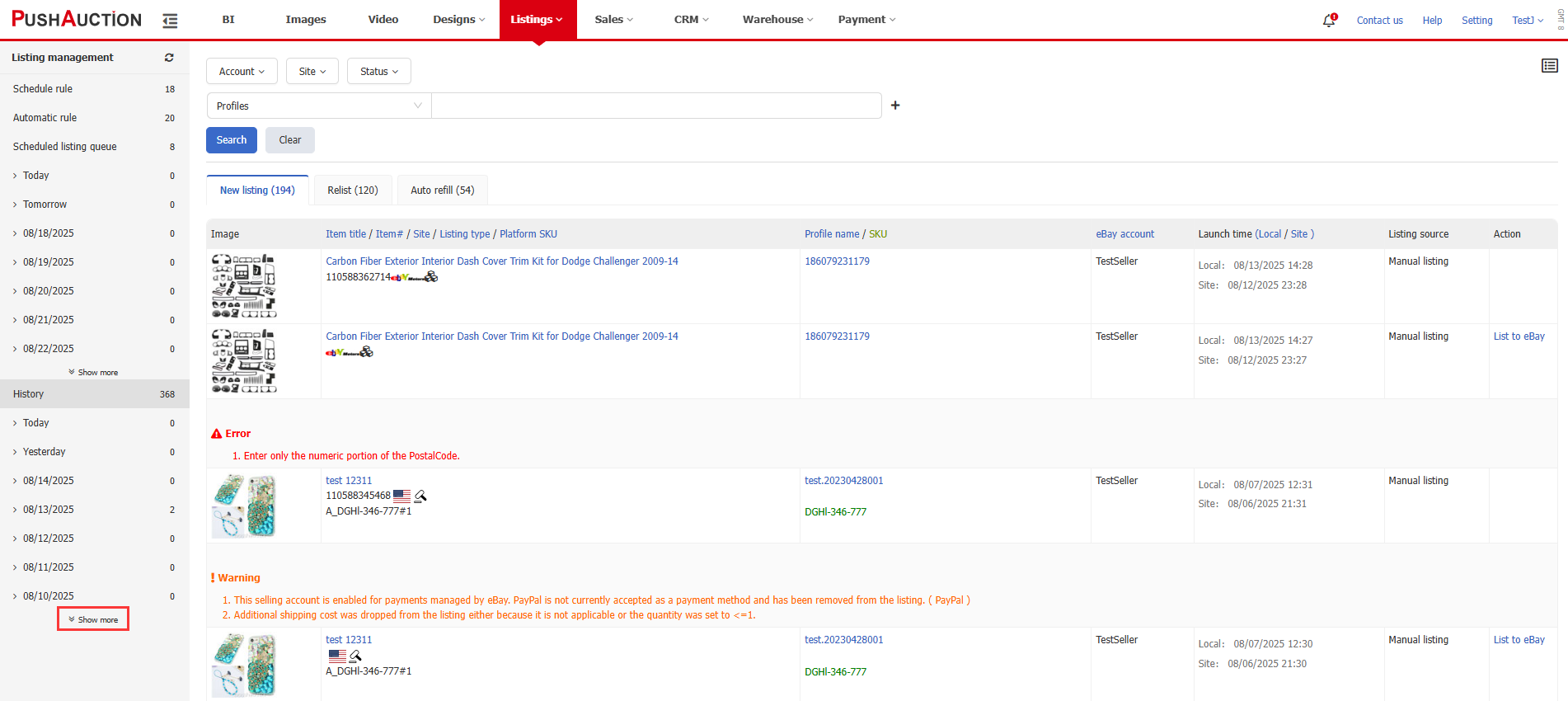Open the Payment menu
The image size is (1568, 701).
point(866,19)
